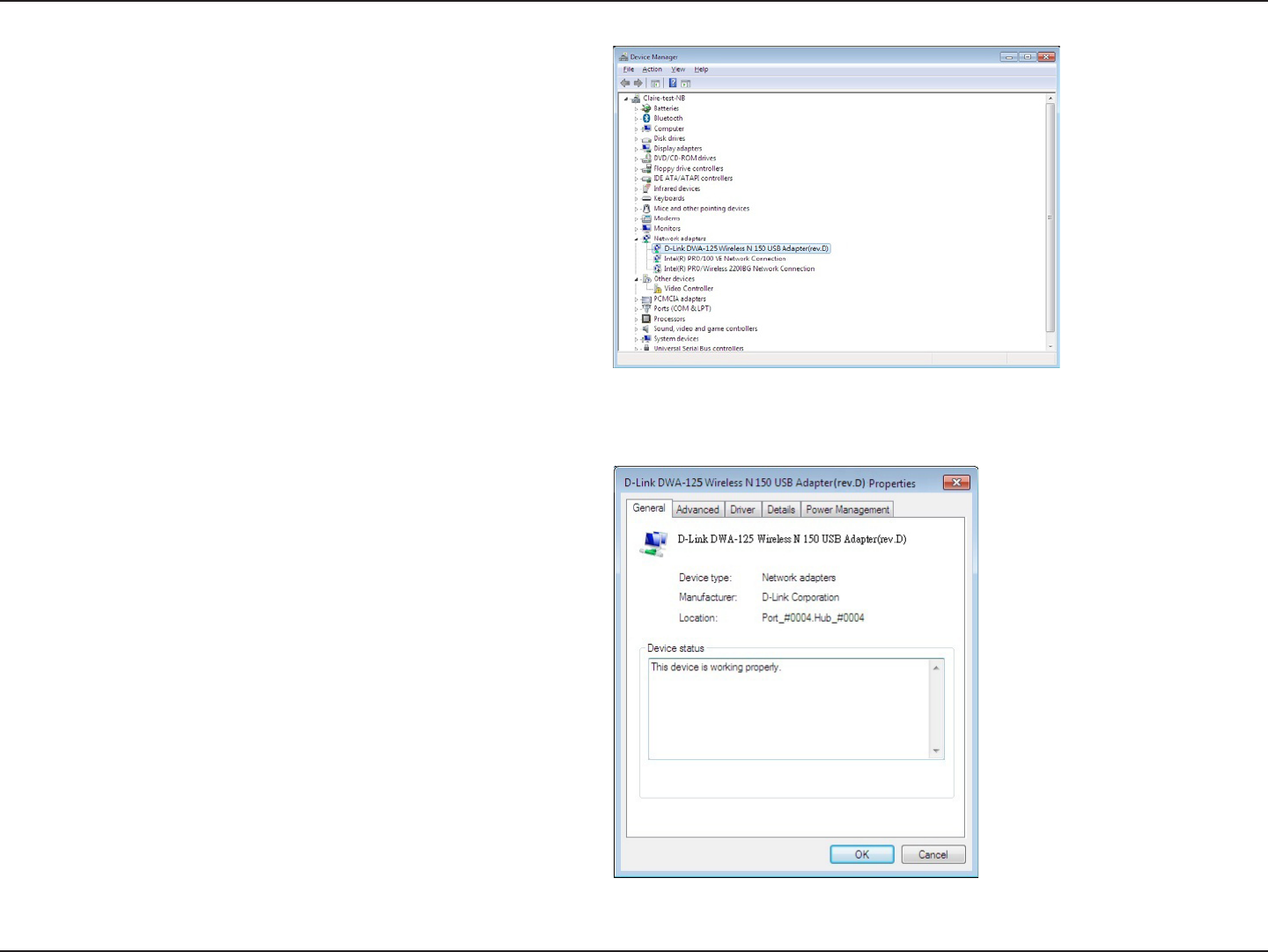Click the Floppy drive controllers icon

coord(646,168)
